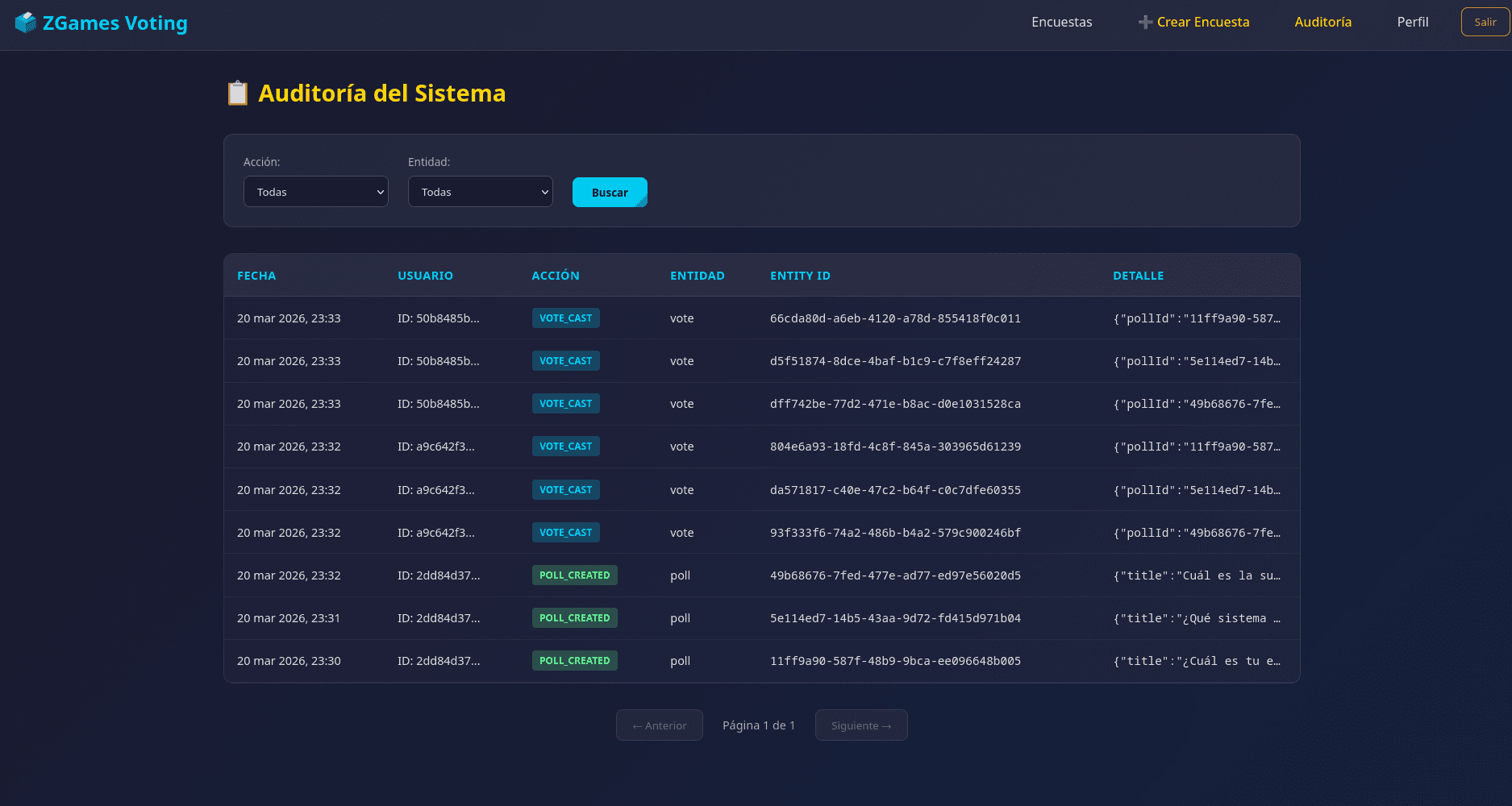The height and width of the screenshot is (806, 1512).
Task: Click the DETALLE column header
Action: 1139,276
